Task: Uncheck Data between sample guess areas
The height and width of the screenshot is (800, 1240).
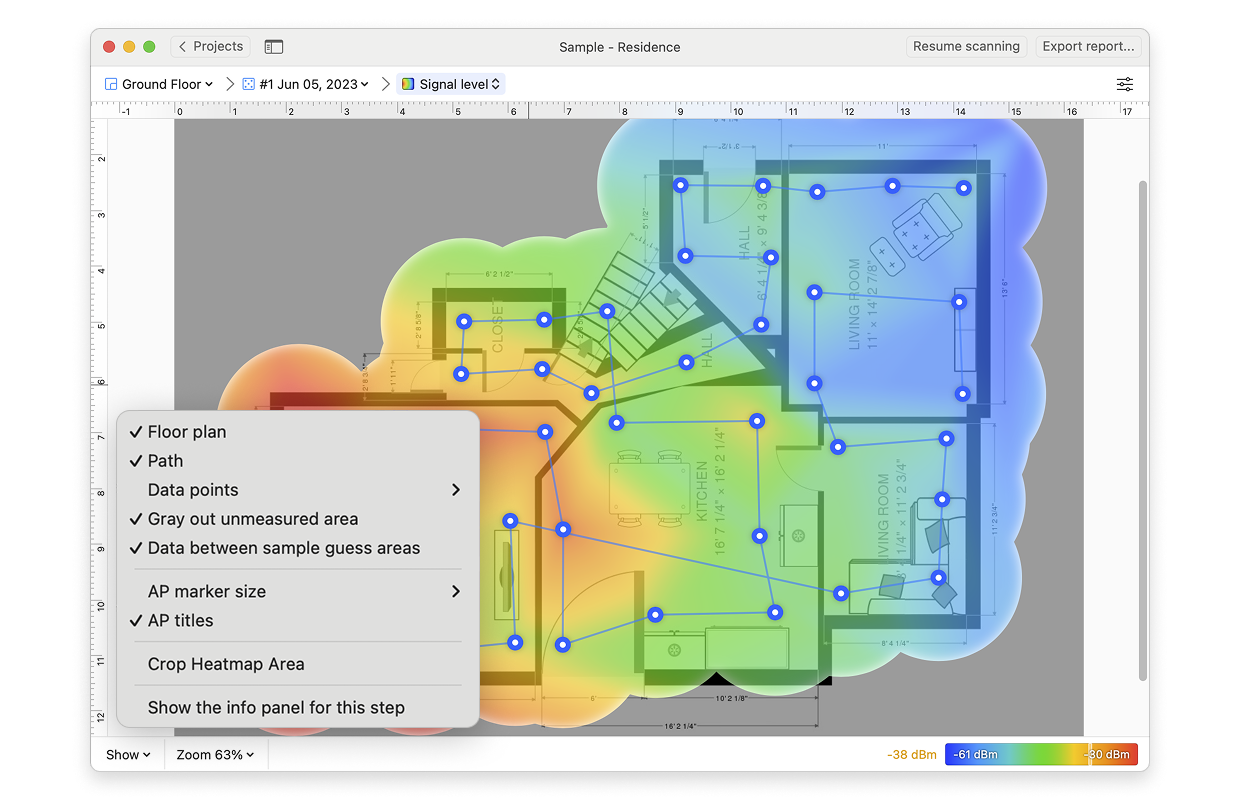Action: click(298, 548)
